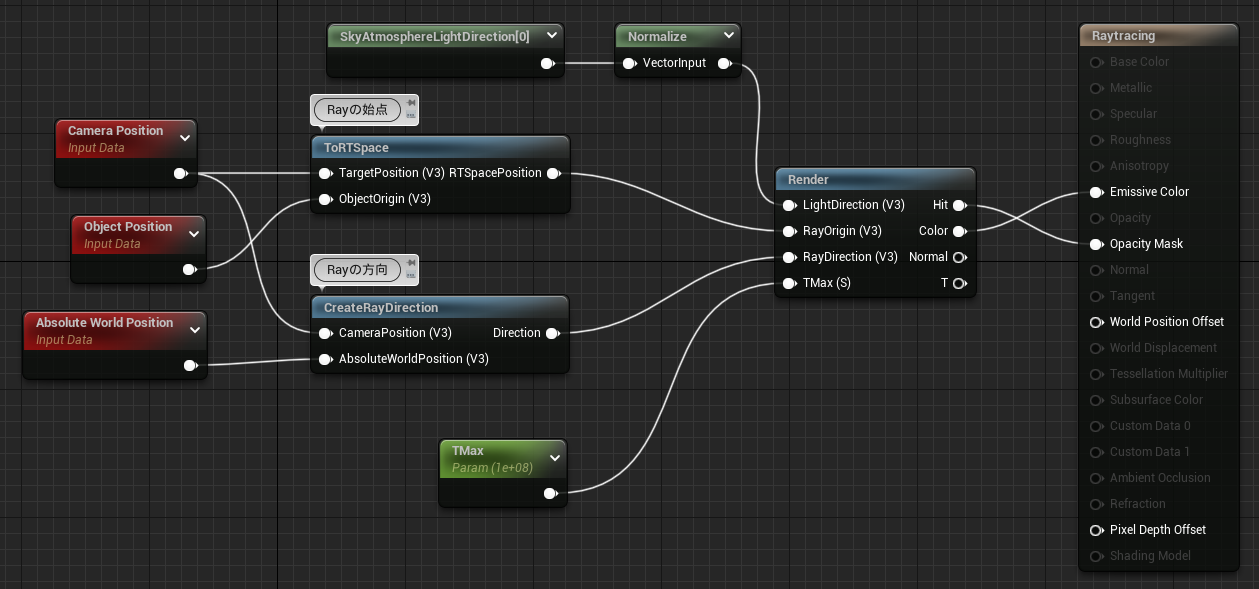Screen dimensions: 1259x589
Task: Click the VectorInput pin on Normalize
Action: pos(629,63)
